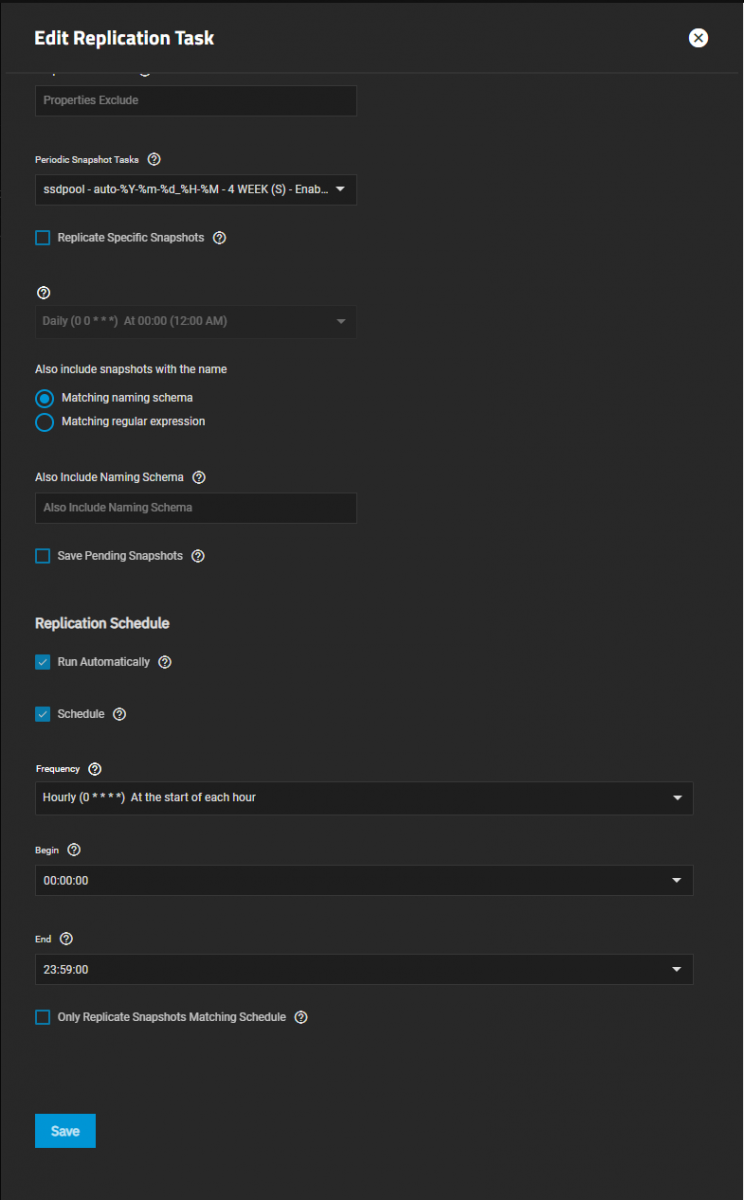This screenshot has height=1200, width=744.
Task: Show help for Run Automatically
Action: [x=165, y=662]
